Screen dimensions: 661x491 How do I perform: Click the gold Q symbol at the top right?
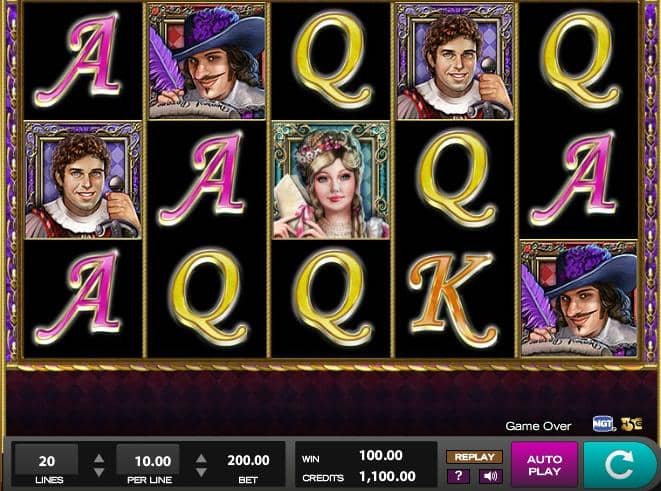580,59
